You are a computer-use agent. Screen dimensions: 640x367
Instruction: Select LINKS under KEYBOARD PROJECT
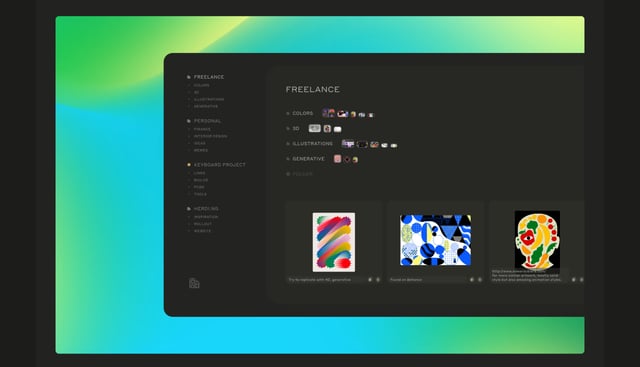click(x=200, y=173)
